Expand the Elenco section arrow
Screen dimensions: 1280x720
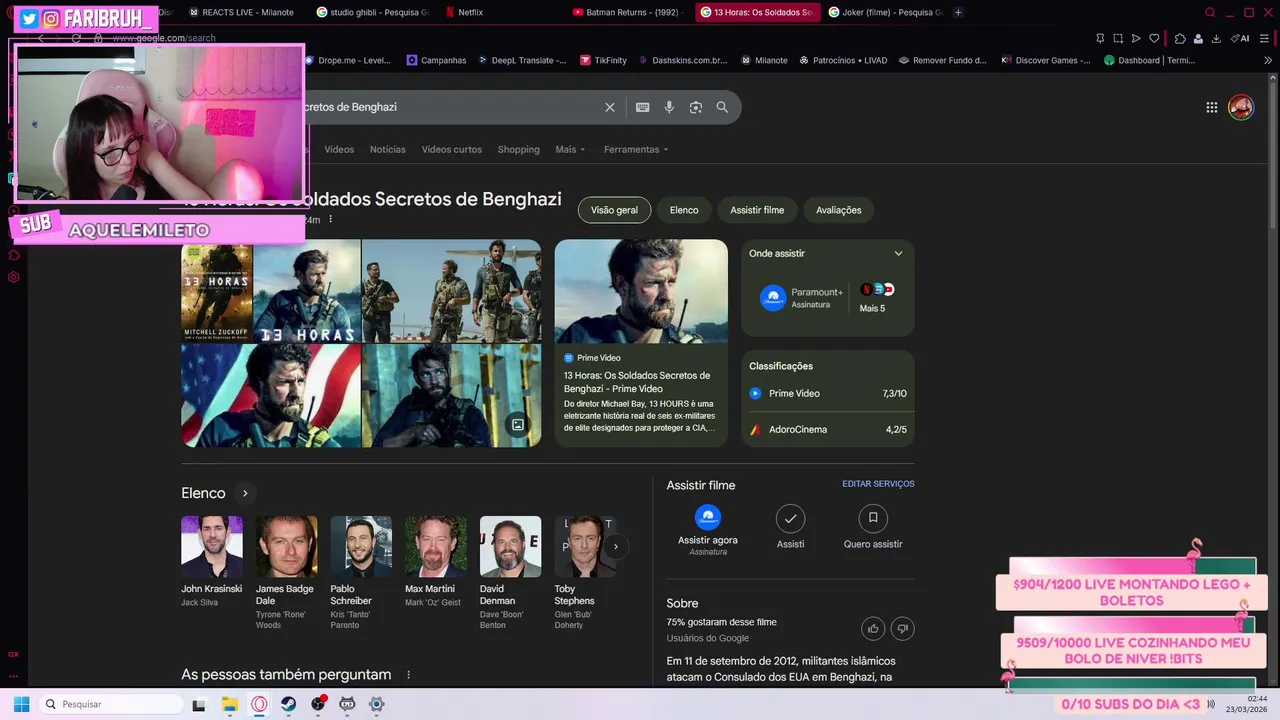tap(245, 493)
